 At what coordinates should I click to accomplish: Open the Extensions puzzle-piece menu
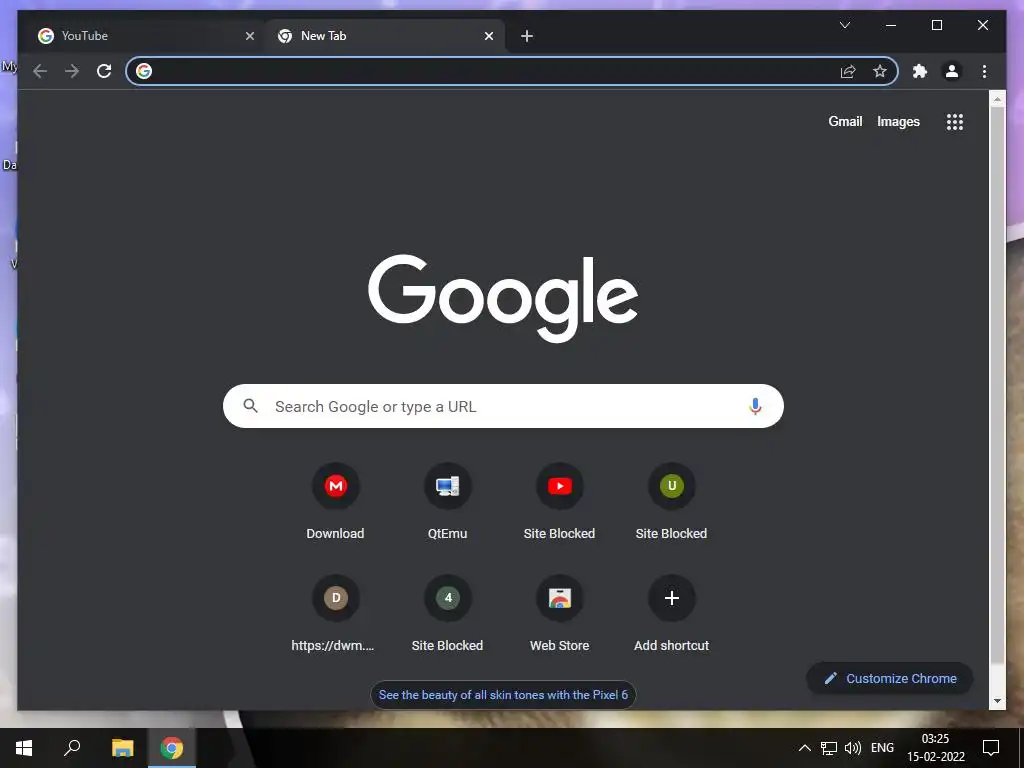920,71
